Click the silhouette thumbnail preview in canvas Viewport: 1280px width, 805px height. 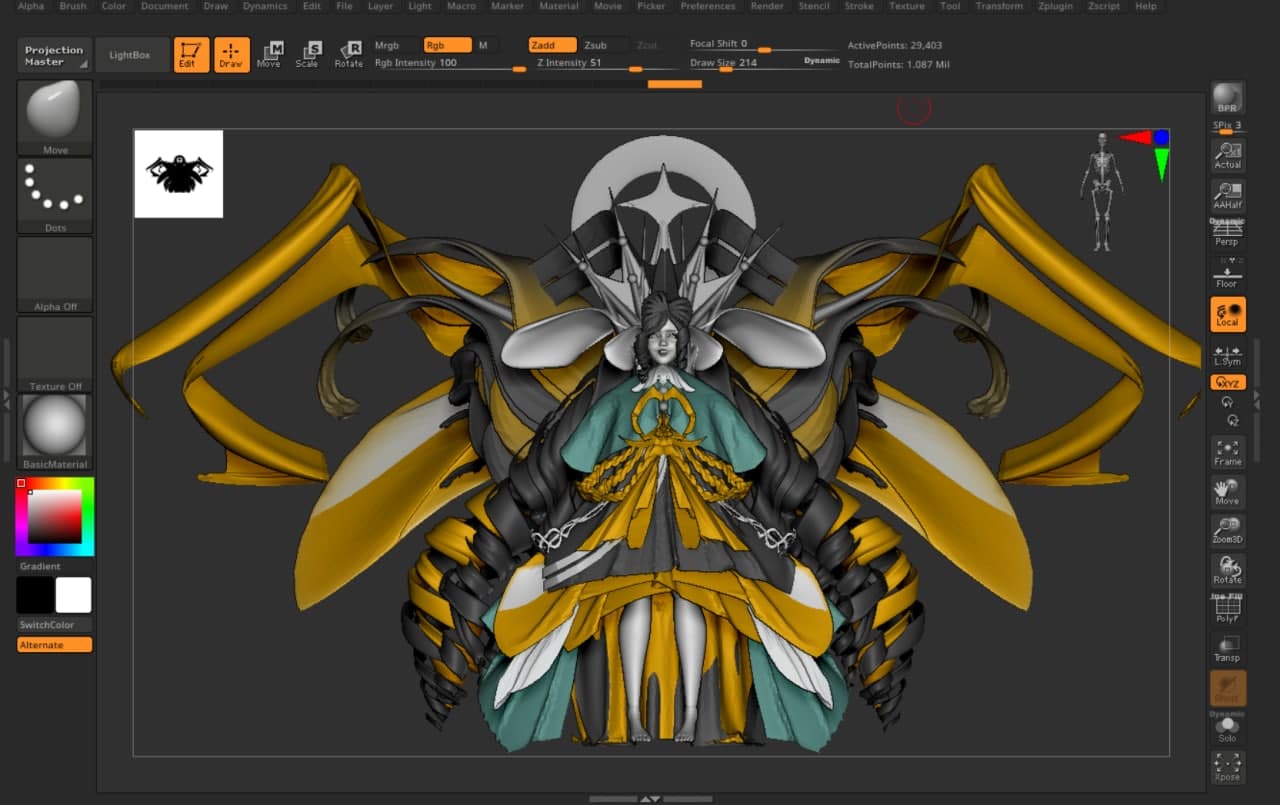tap(179, 174)
